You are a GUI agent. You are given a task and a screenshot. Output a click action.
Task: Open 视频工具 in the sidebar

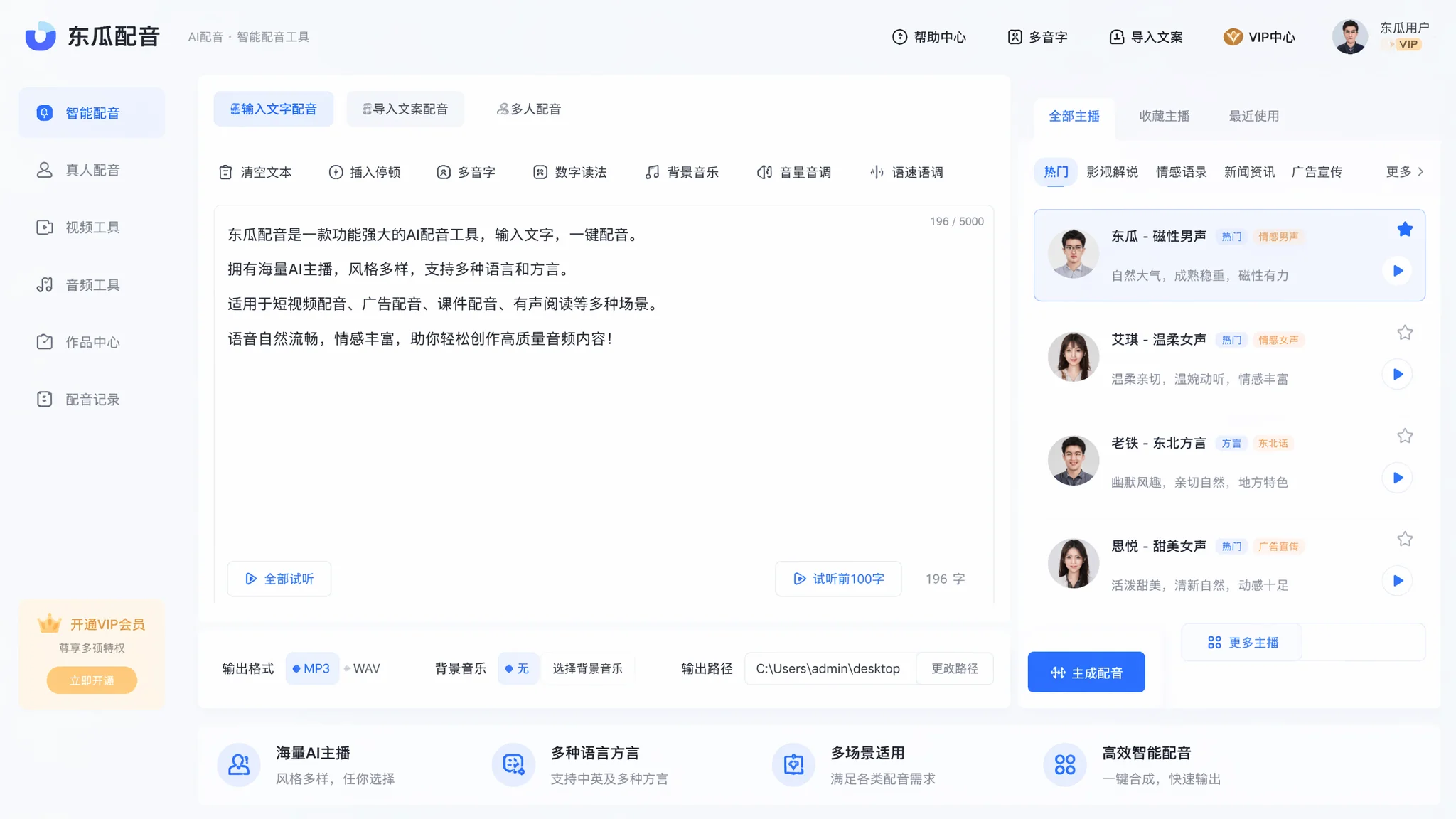92,227
